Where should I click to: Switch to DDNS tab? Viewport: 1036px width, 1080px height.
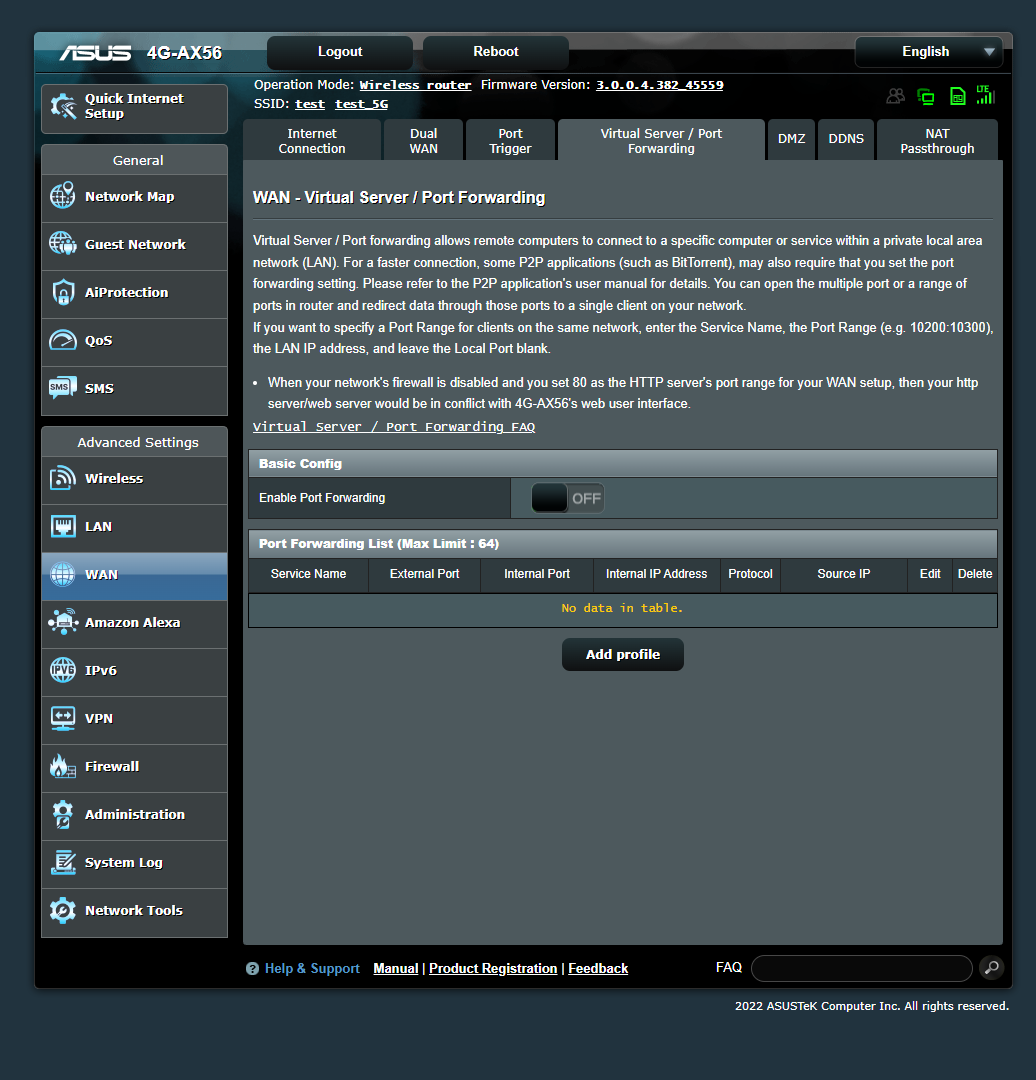click(x=846, y=139)
